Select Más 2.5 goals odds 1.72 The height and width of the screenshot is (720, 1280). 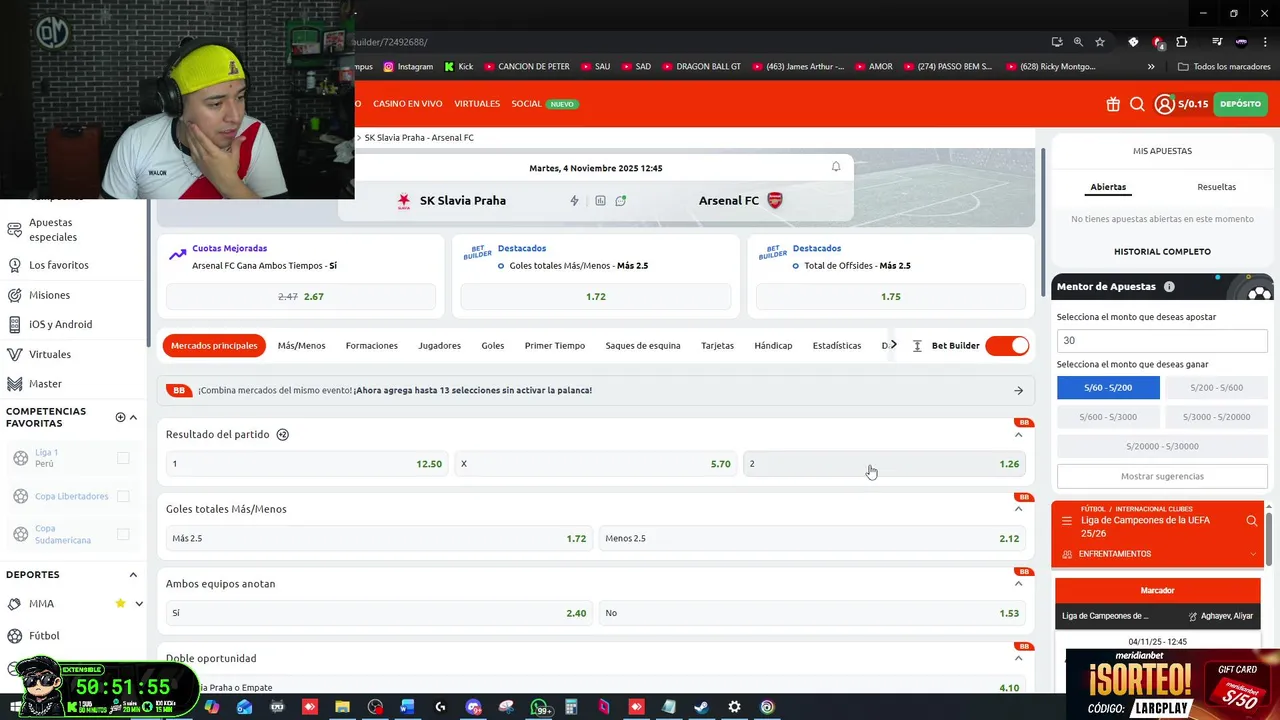379,539
